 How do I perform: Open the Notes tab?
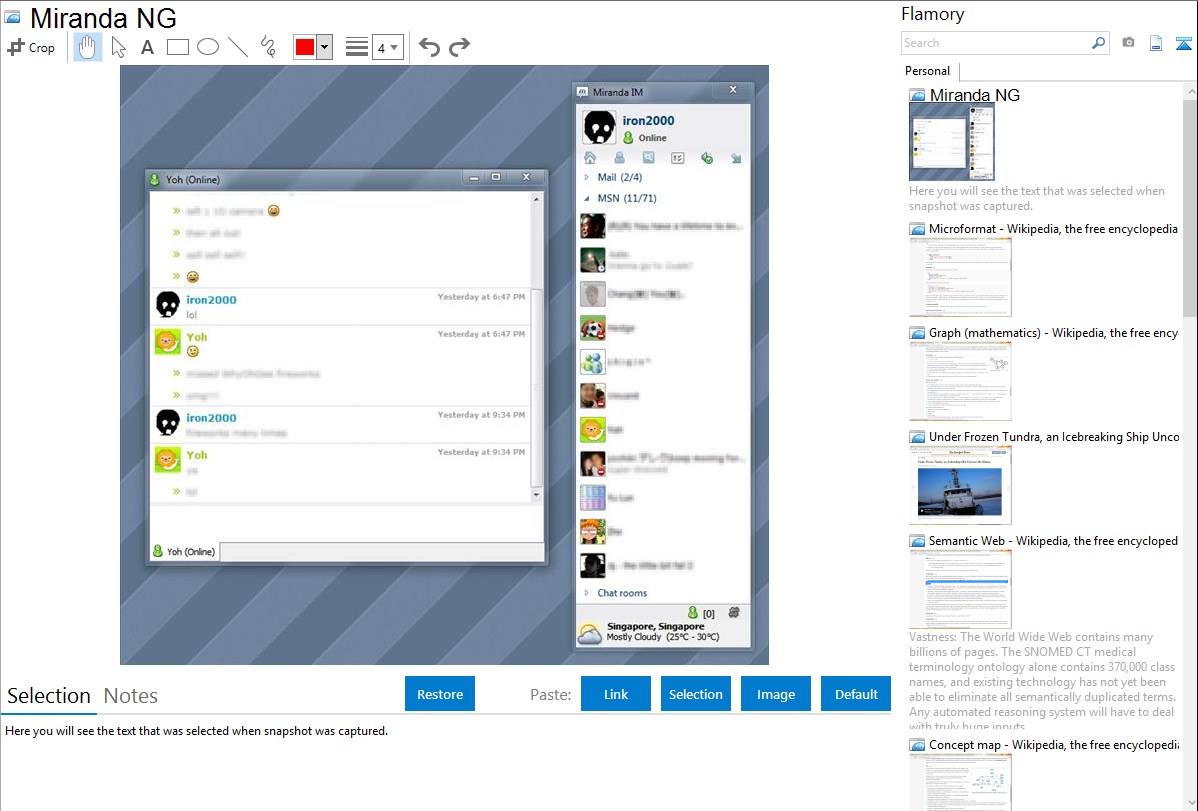pyautogui.click(x=131, y=696)
